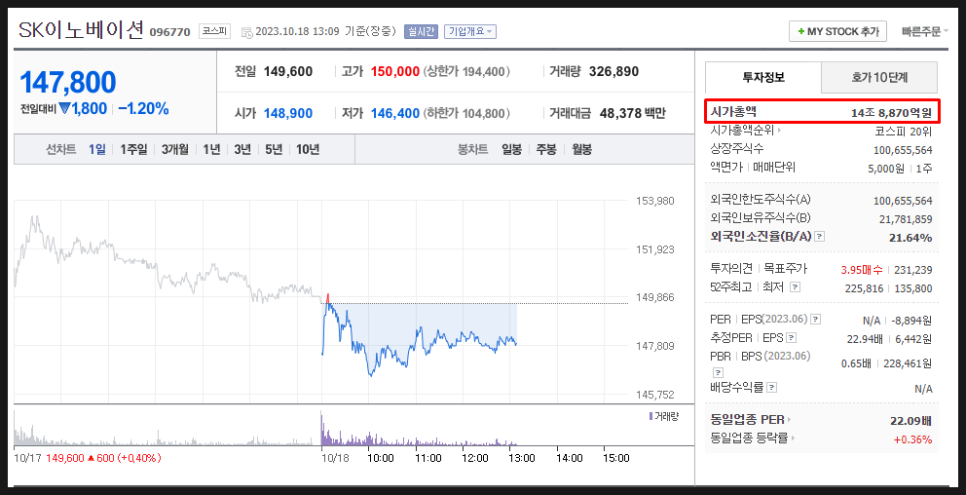Image resolution: width=966 pixels, height=495 pixels.
Task: Click the 전일 value 149,600 in header
Action: pyautogui.click(x=288, y=72)
